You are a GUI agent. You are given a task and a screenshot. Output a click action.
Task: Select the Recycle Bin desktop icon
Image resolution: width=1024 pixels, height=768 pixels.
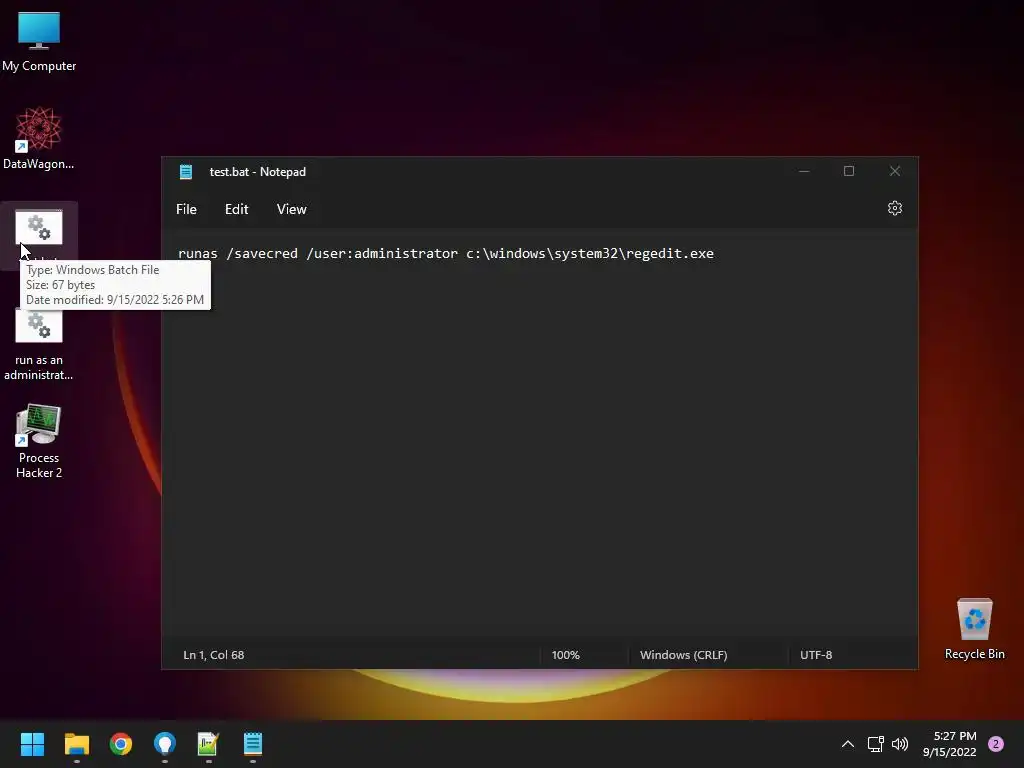[974, 629]
